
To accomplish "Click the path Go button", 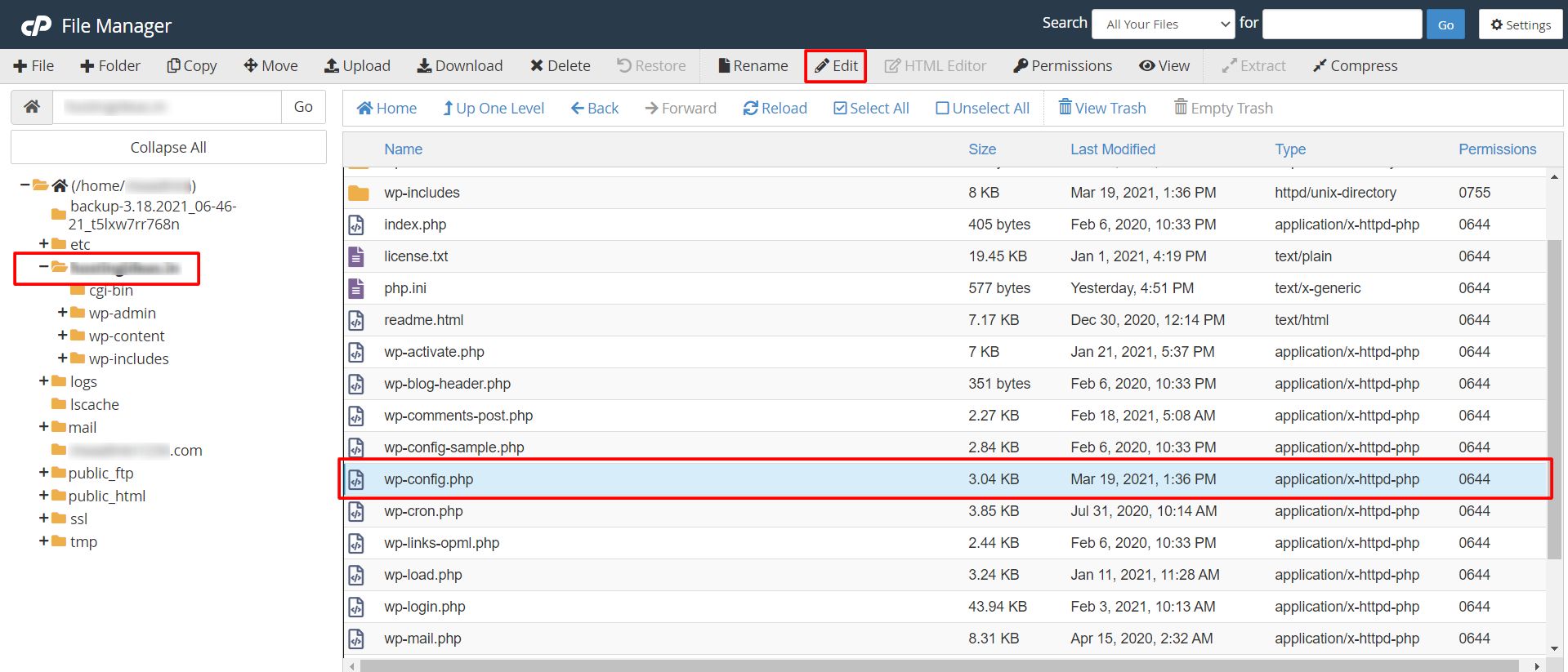I will tap(303, 107).
